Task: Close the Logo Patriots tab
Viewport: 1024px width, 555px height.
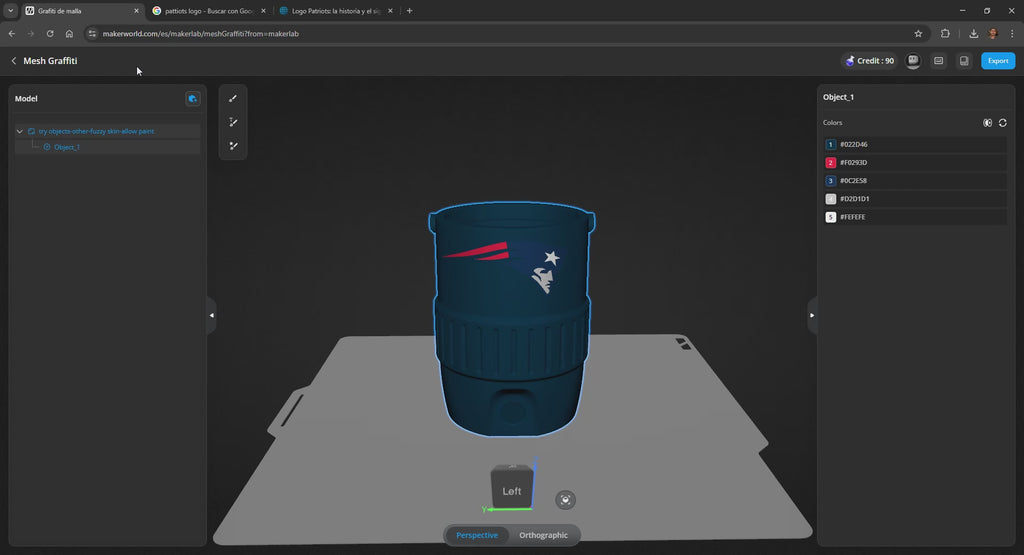Action: coord(390,11)
